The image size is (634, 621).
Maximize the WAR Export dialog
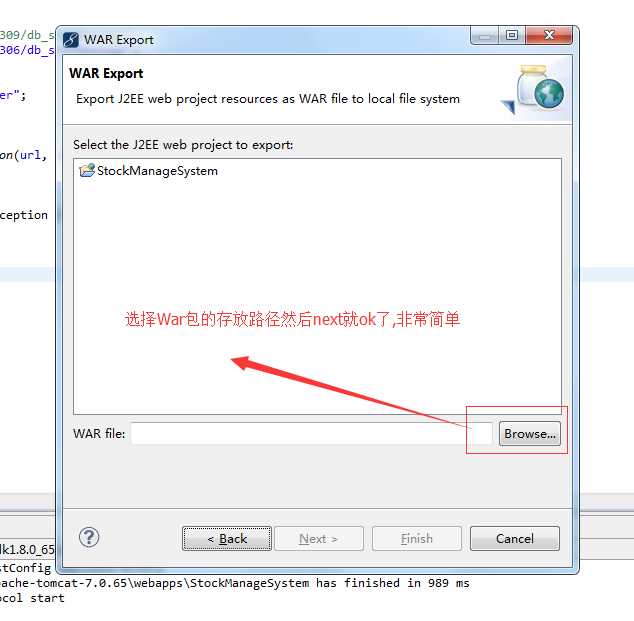(512, 36)
